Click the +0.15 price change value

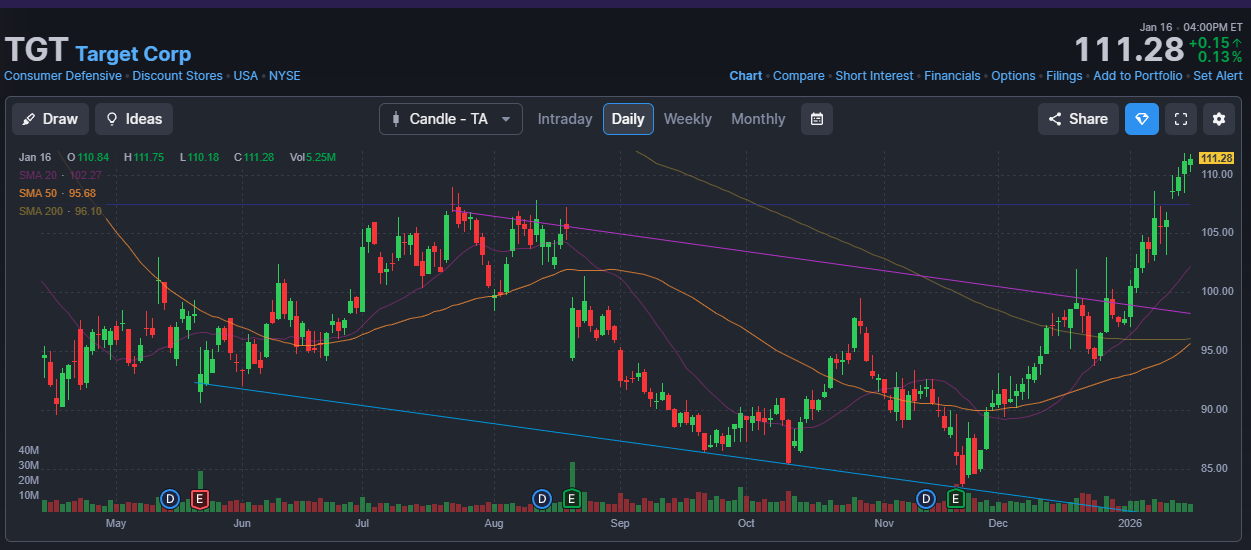pyautogui.click(x=1210, y=43)
